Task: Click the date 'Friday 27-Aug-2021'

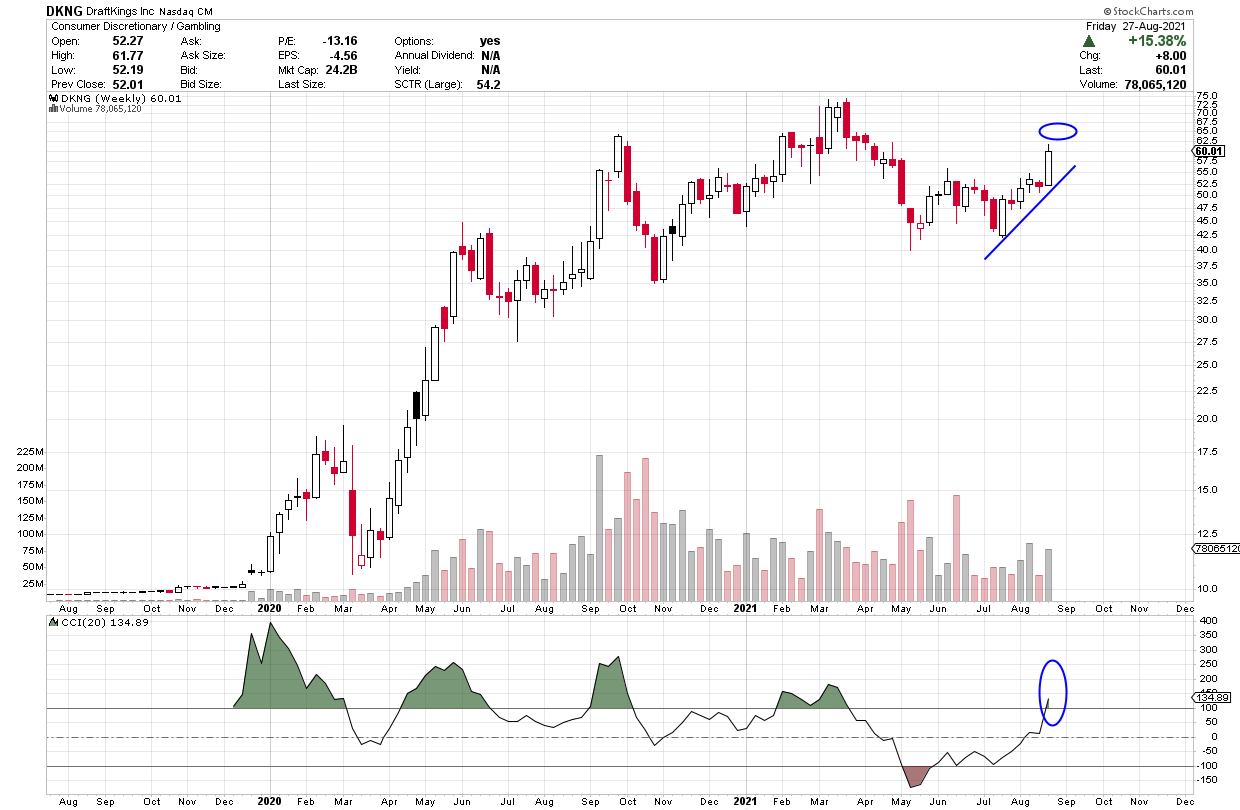Action: click(1137, 26)
